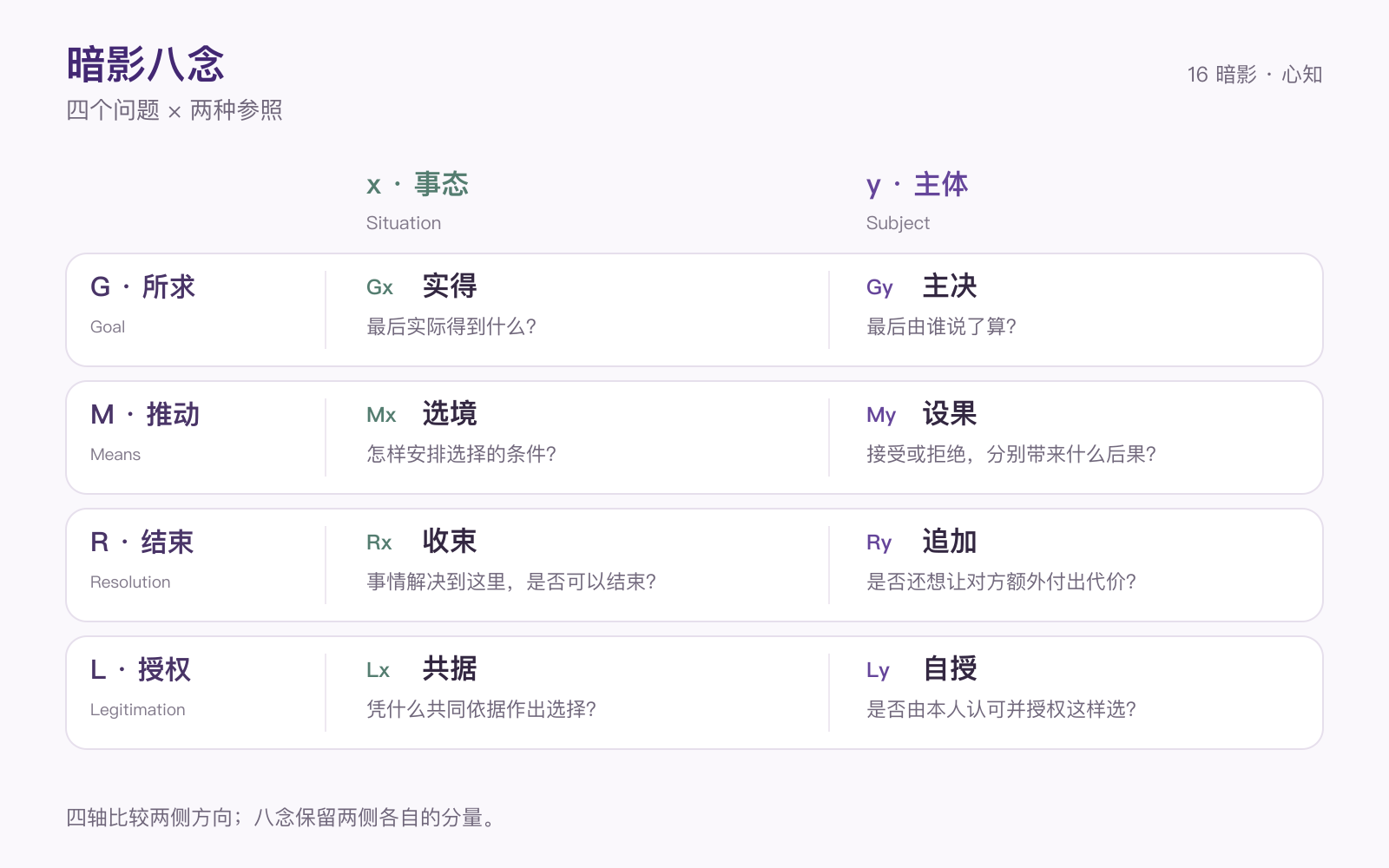Viewport: 1389px width, 868px height.
Task: Click the Resolution sublabel
Action: tap(130, 582)
